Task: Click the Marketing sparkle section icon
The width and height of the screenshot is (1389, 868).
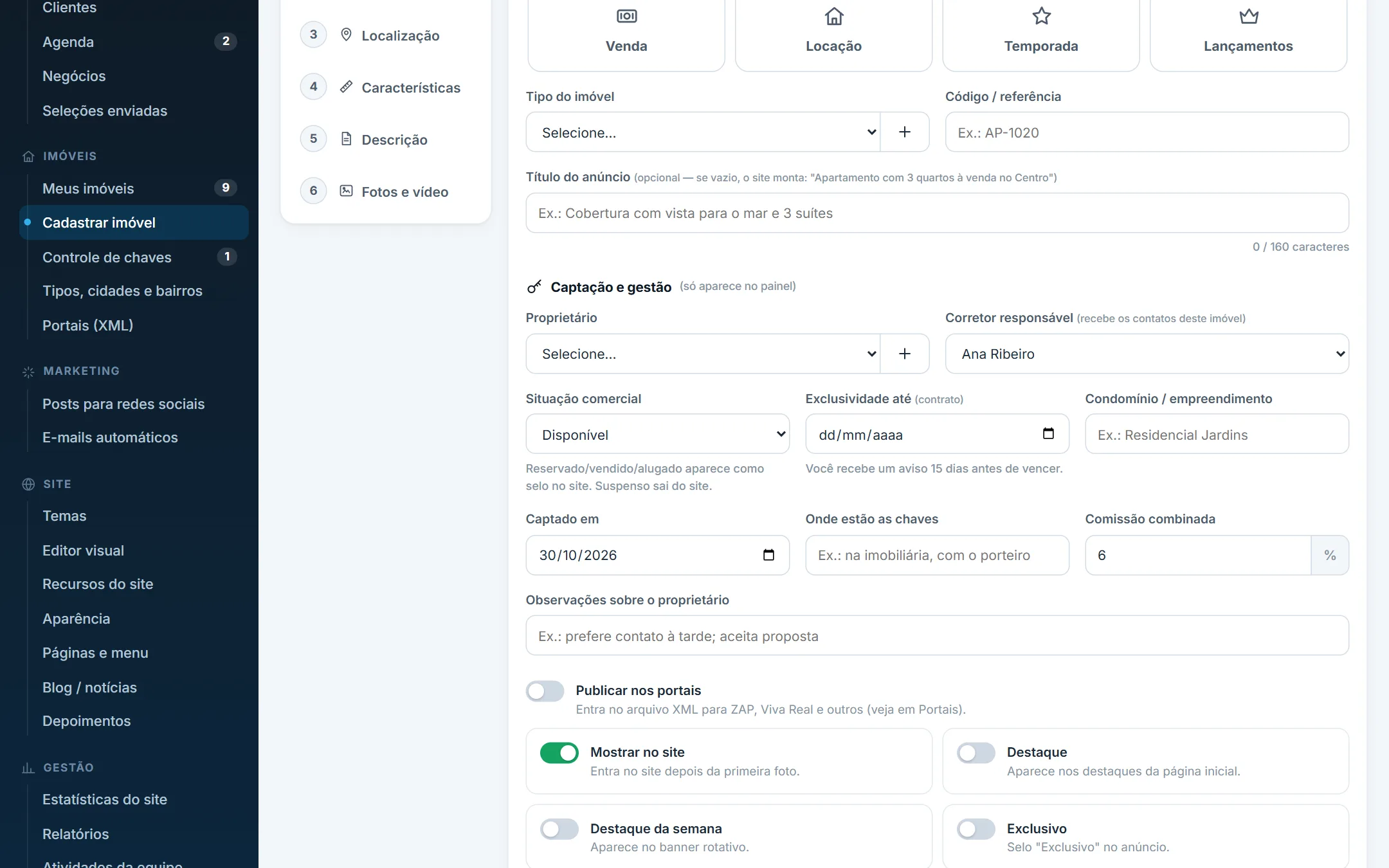Action: 28,371
